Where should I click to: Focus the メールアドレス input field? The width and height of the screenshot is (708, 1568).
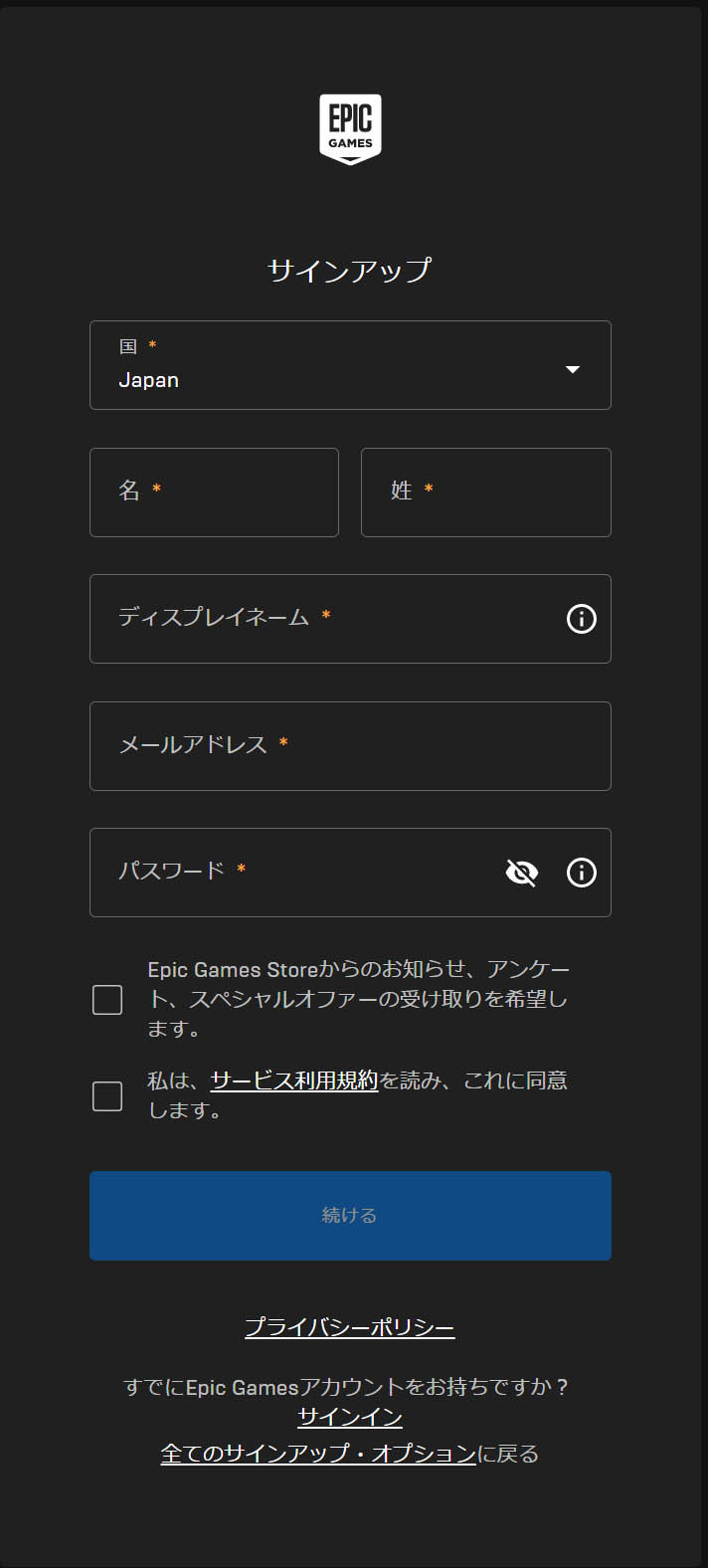tap(350, 746)
